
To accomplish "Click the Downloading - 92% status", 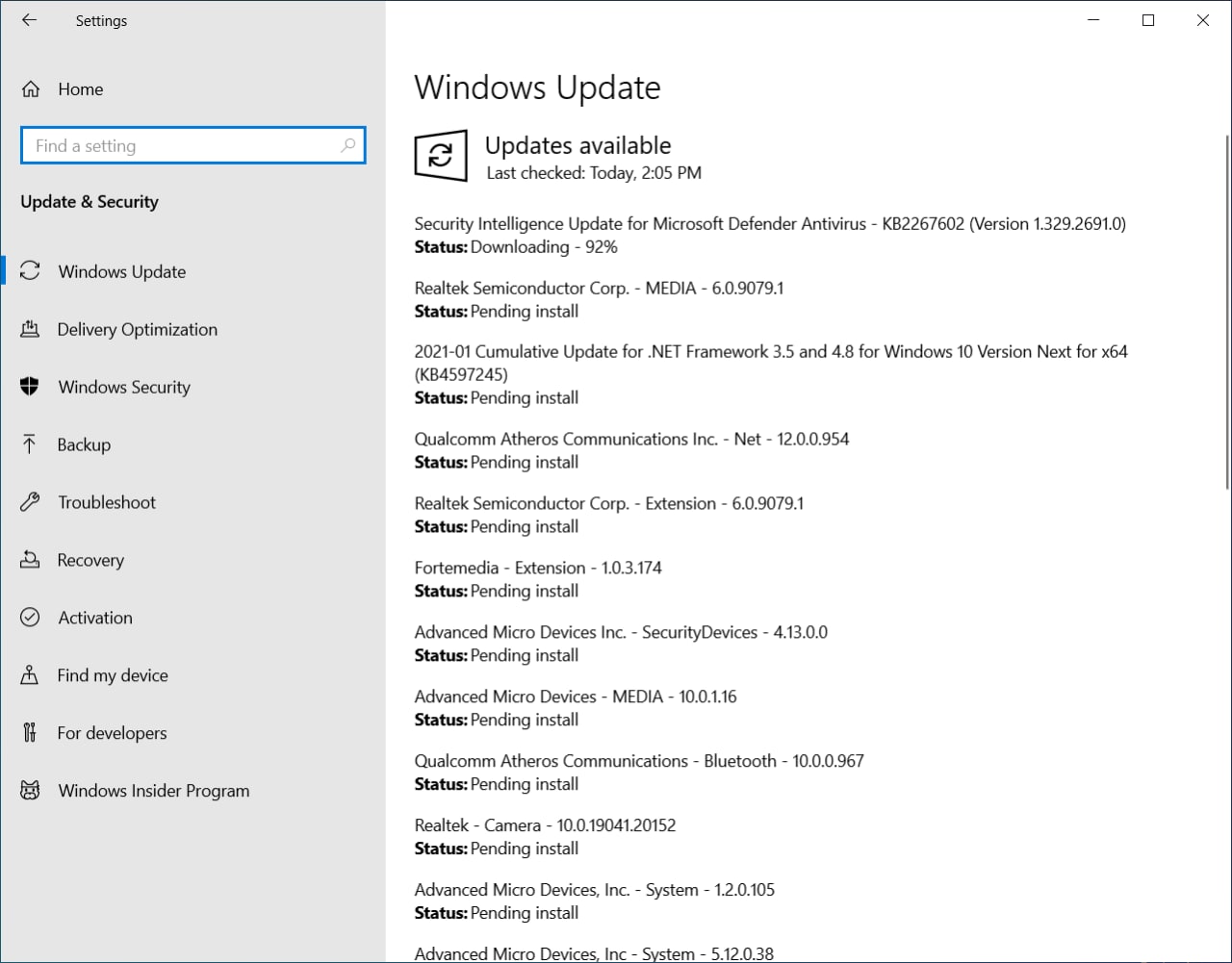I will (x=544, y=247).
